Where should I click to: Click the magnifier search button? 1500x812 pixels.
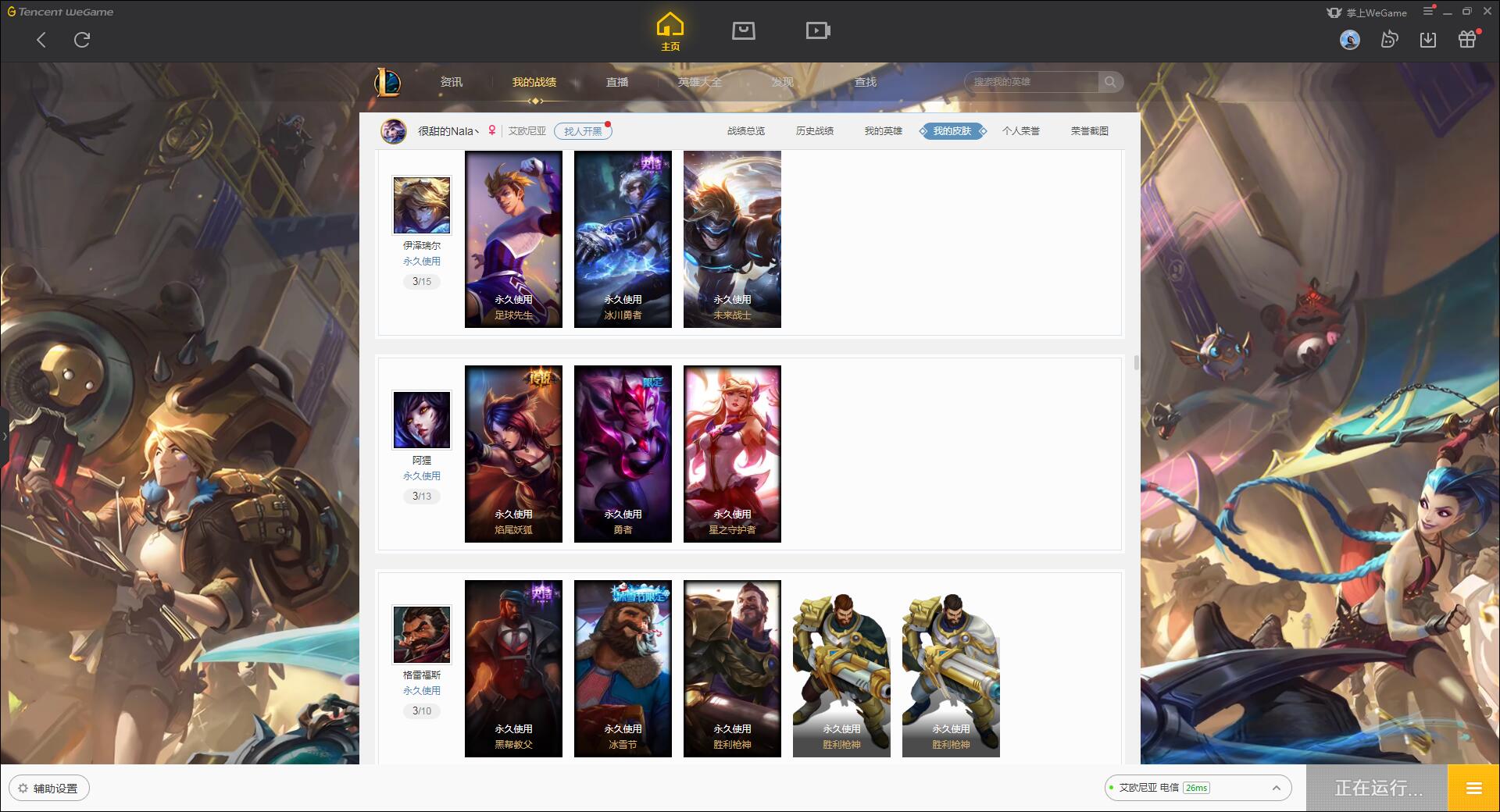(1110, 82)
